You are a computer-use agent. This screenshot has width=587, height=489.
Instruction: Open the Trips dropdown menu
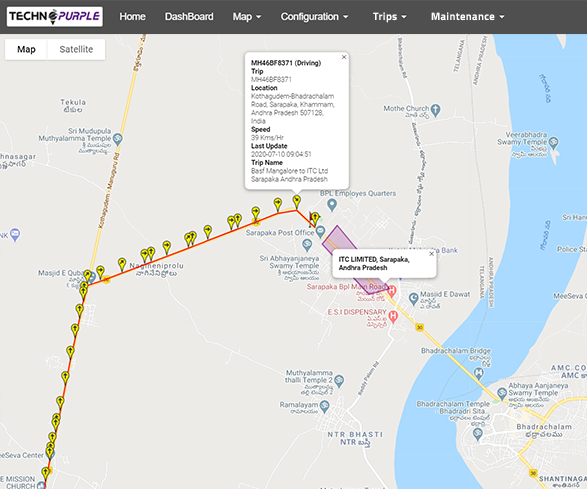pyautogui.click(x=389, y=17)
